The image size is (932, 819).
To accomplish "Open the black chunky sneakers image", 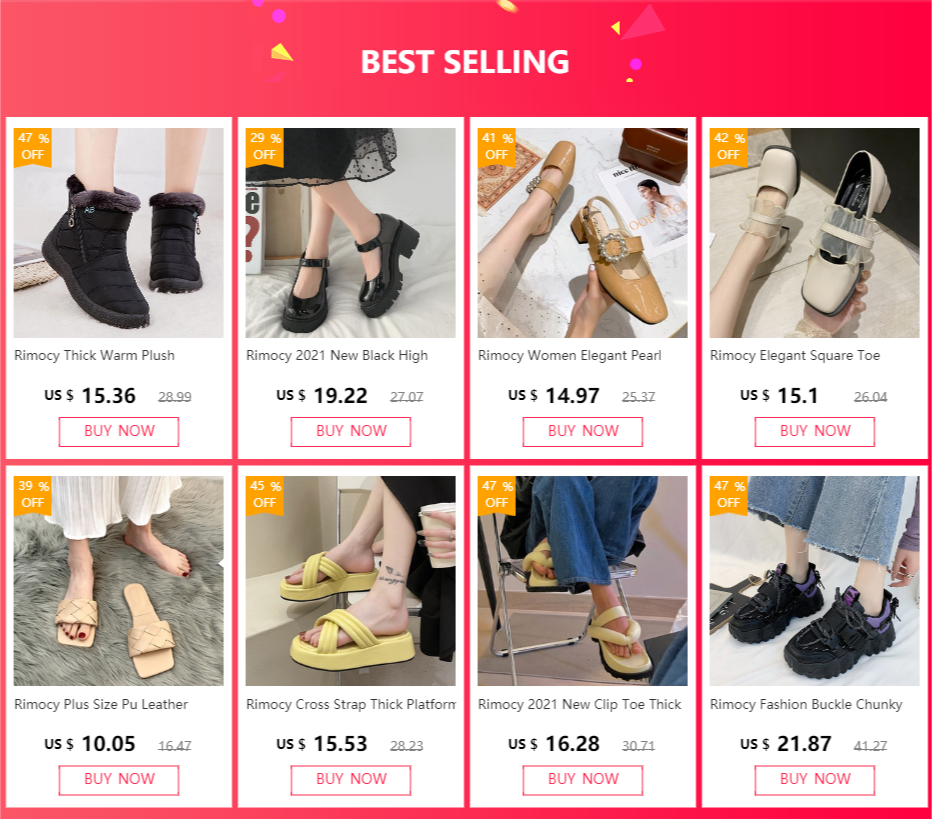I will 814,581.
